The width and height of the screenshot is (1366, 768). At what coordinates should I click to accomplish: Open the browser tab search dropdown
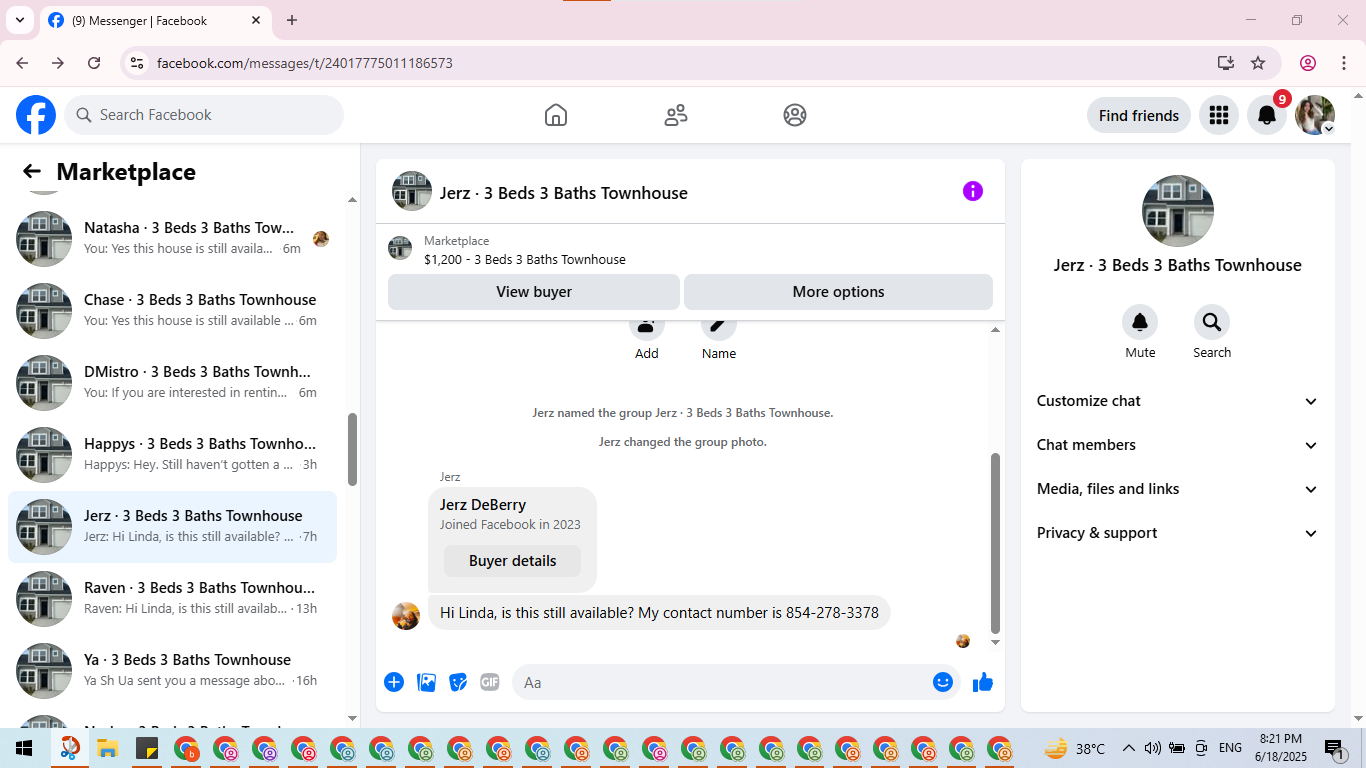(19, 20)
